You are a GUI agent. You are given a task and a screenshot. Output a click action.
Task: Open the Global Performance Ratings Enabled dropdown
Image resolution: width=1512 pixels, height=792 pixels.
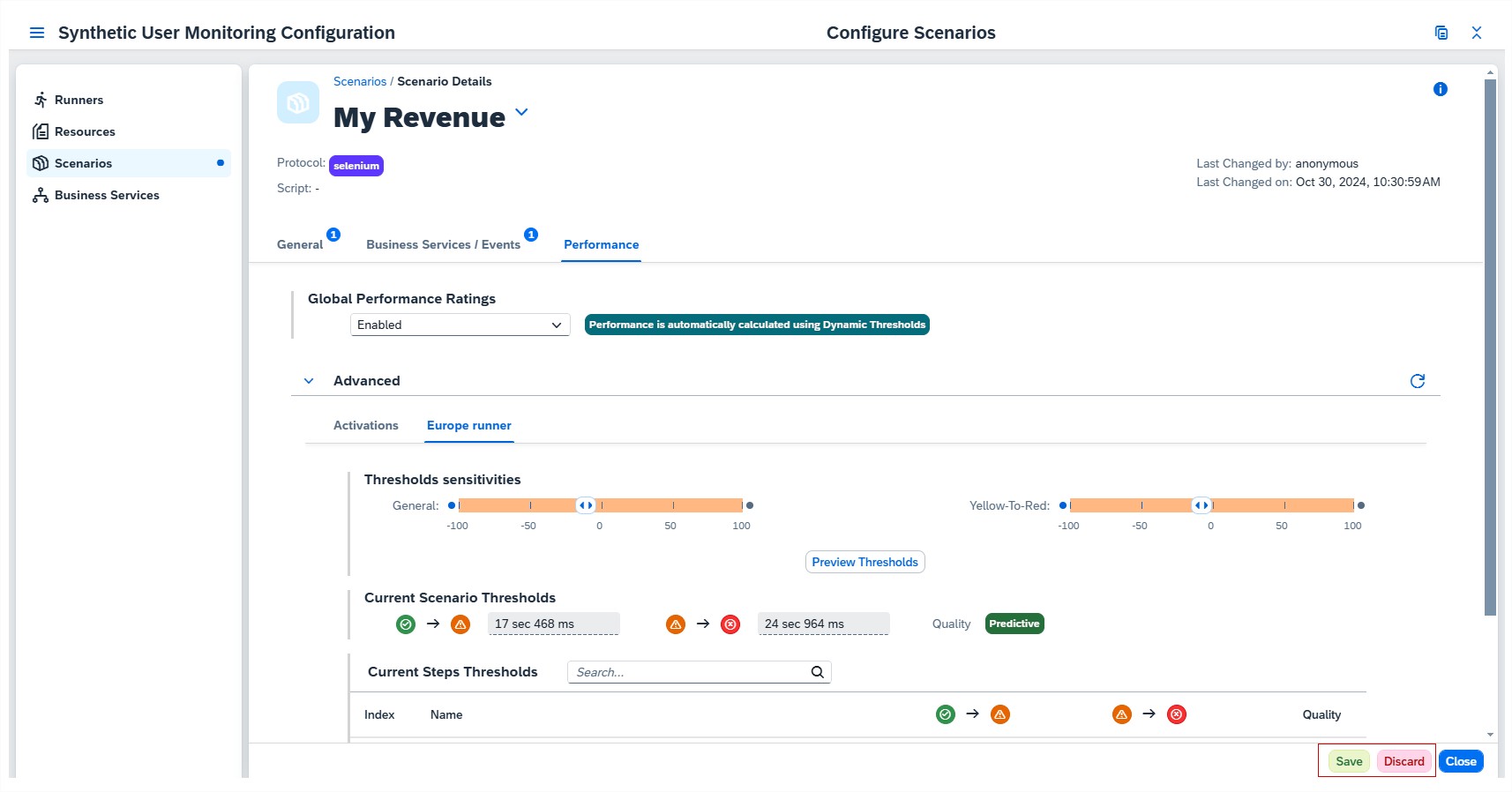[460, 325]
